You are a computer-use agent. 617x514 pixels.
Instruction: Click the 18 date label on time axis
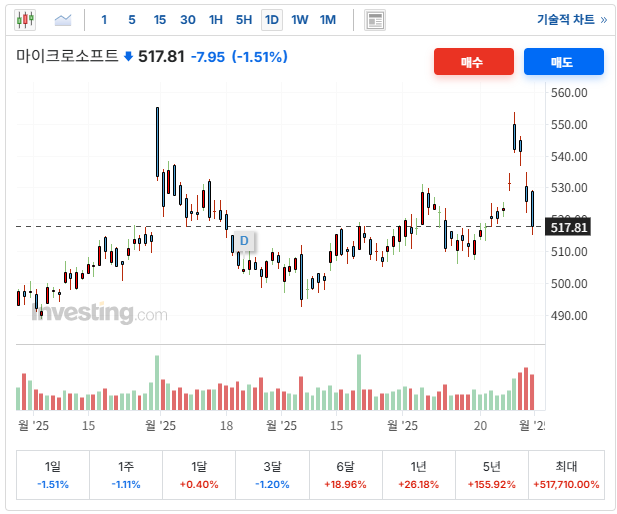226,425
